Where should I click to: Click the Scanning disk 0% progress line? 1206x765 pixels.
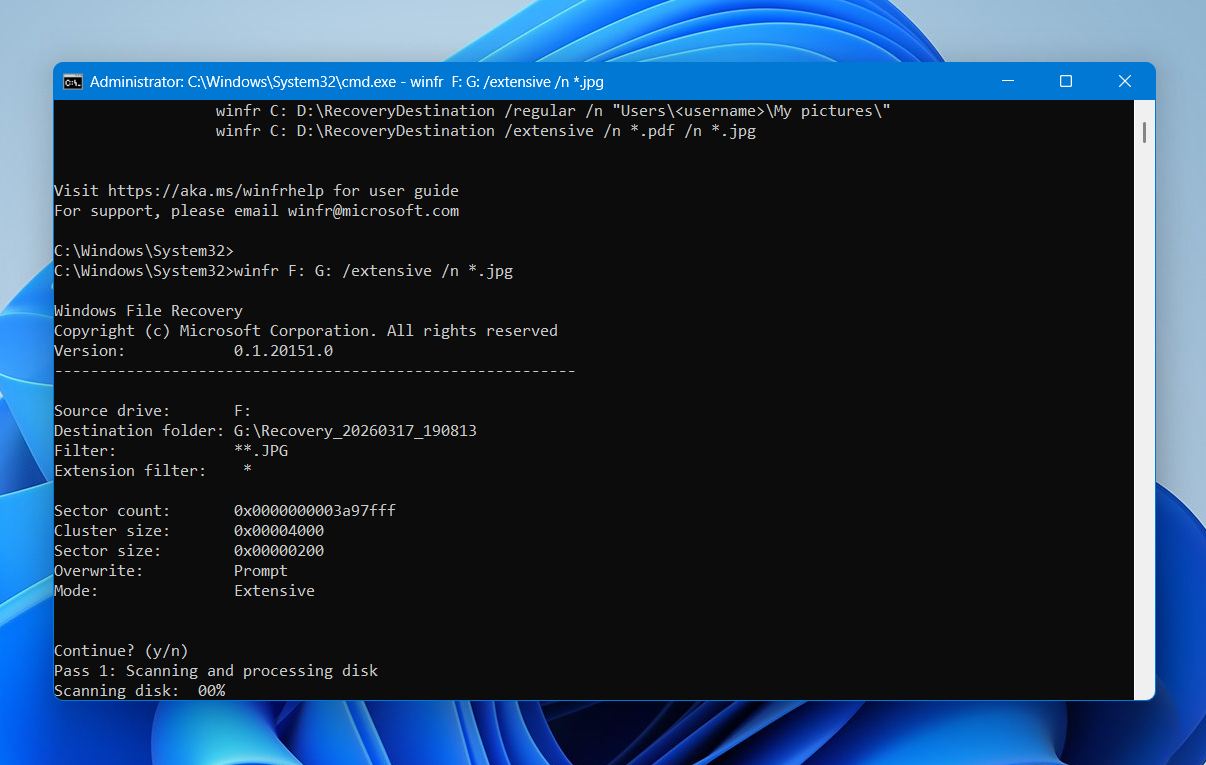pos(140,690)
